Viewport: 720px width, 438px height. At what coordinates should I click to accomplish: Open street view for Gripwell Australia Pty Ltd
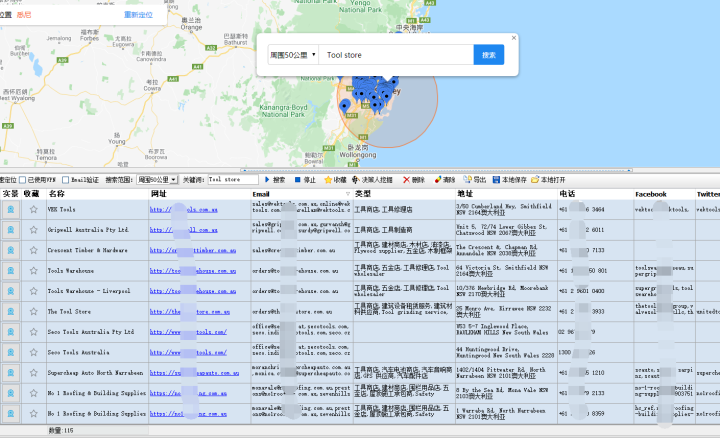[11, 230]
